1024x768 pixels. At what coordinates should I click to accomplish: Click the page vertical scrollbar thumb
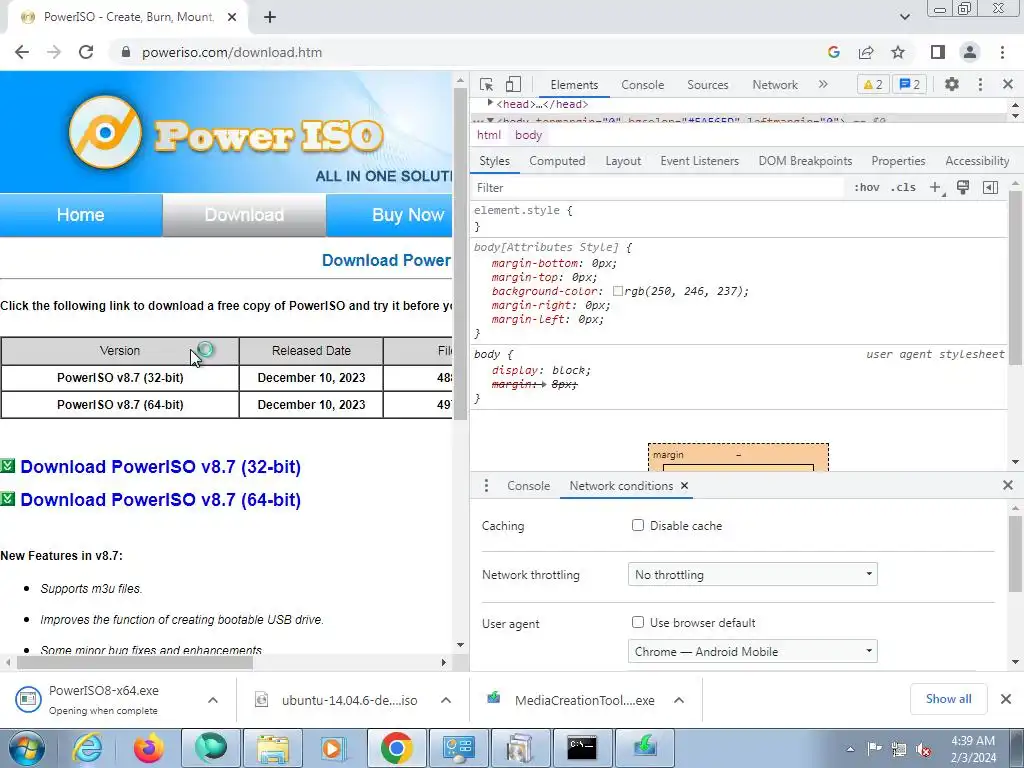[460, 255]
